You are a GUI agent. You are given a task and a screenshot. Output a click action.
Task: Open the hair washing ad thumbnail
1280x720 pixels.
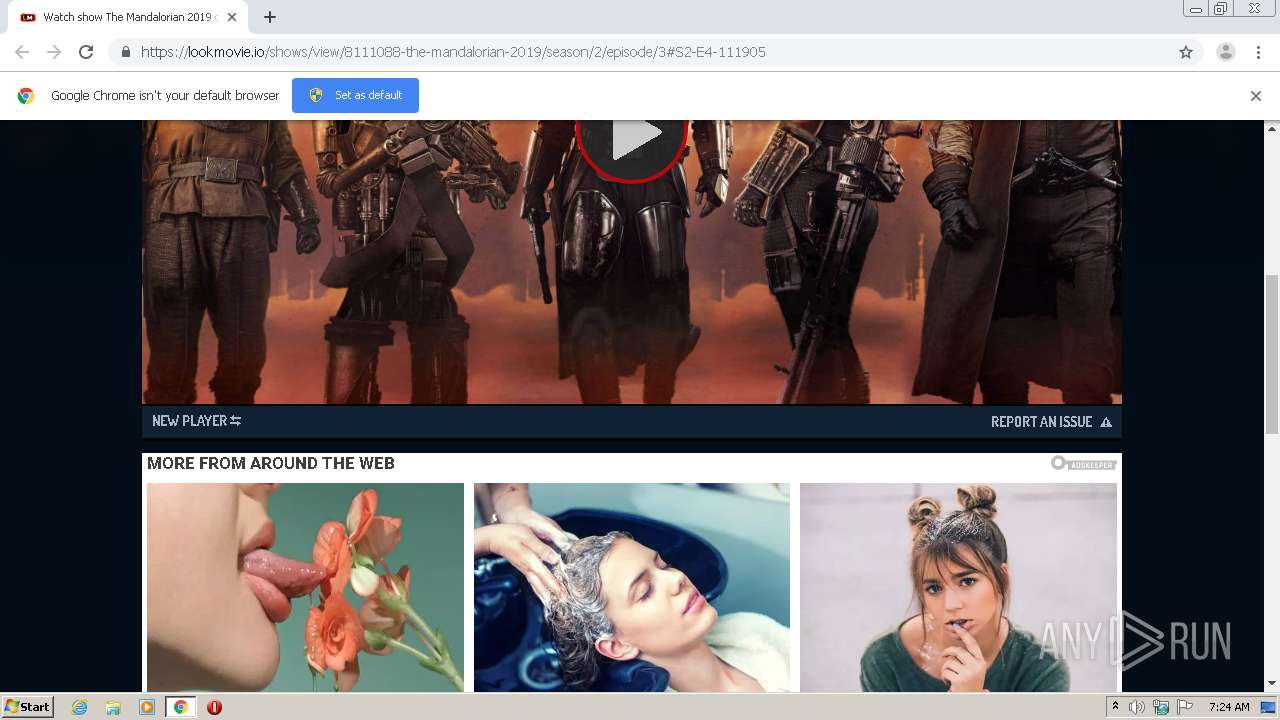[632, 587]
